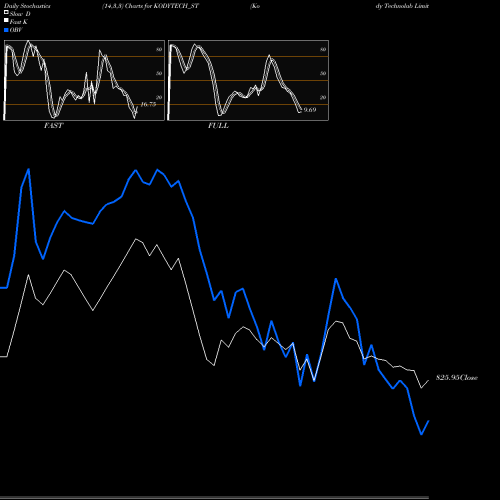Select the 'Daily Stochastics' title text
This screenshot has width=500, height=500.
pyautogui.click(x=27, y=6)
